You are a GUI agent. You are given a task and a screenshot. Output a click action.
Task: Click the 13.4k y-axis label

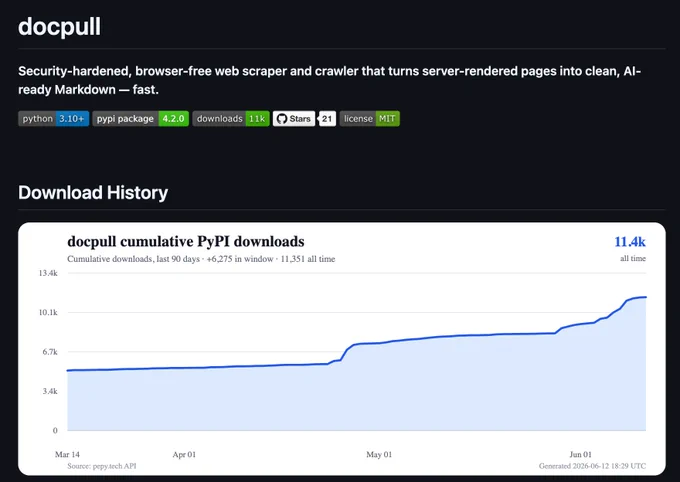[x=48, y=273]
